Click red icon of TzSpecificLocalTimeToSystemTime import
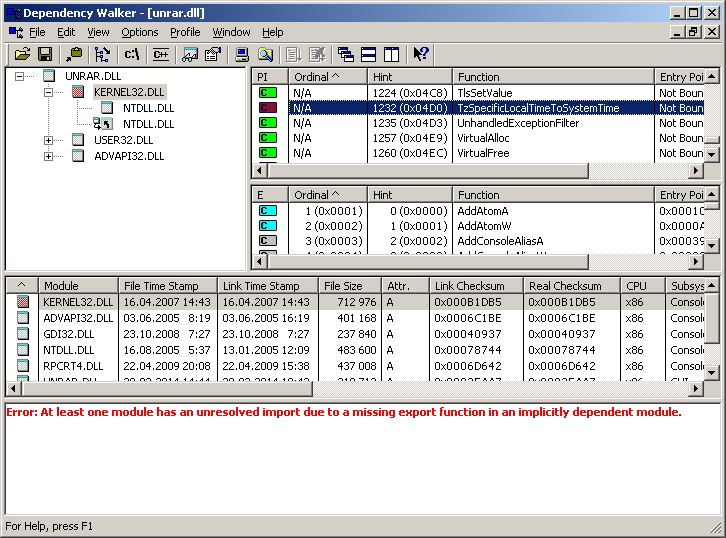 [268, 108]
